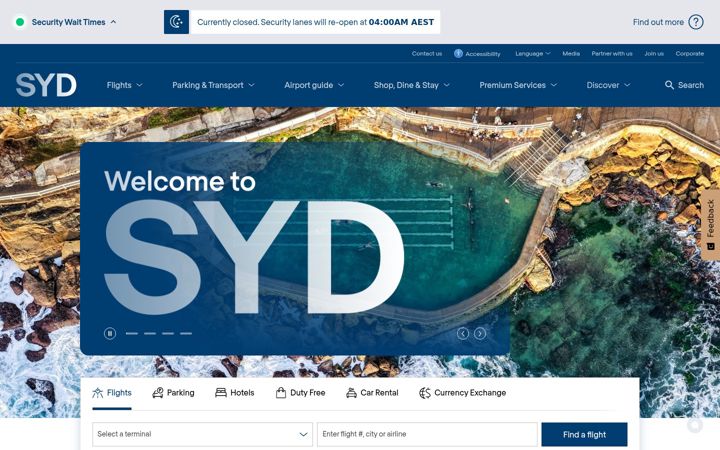
Task: Open the Feedback side tab
Action: click(710, 225)
